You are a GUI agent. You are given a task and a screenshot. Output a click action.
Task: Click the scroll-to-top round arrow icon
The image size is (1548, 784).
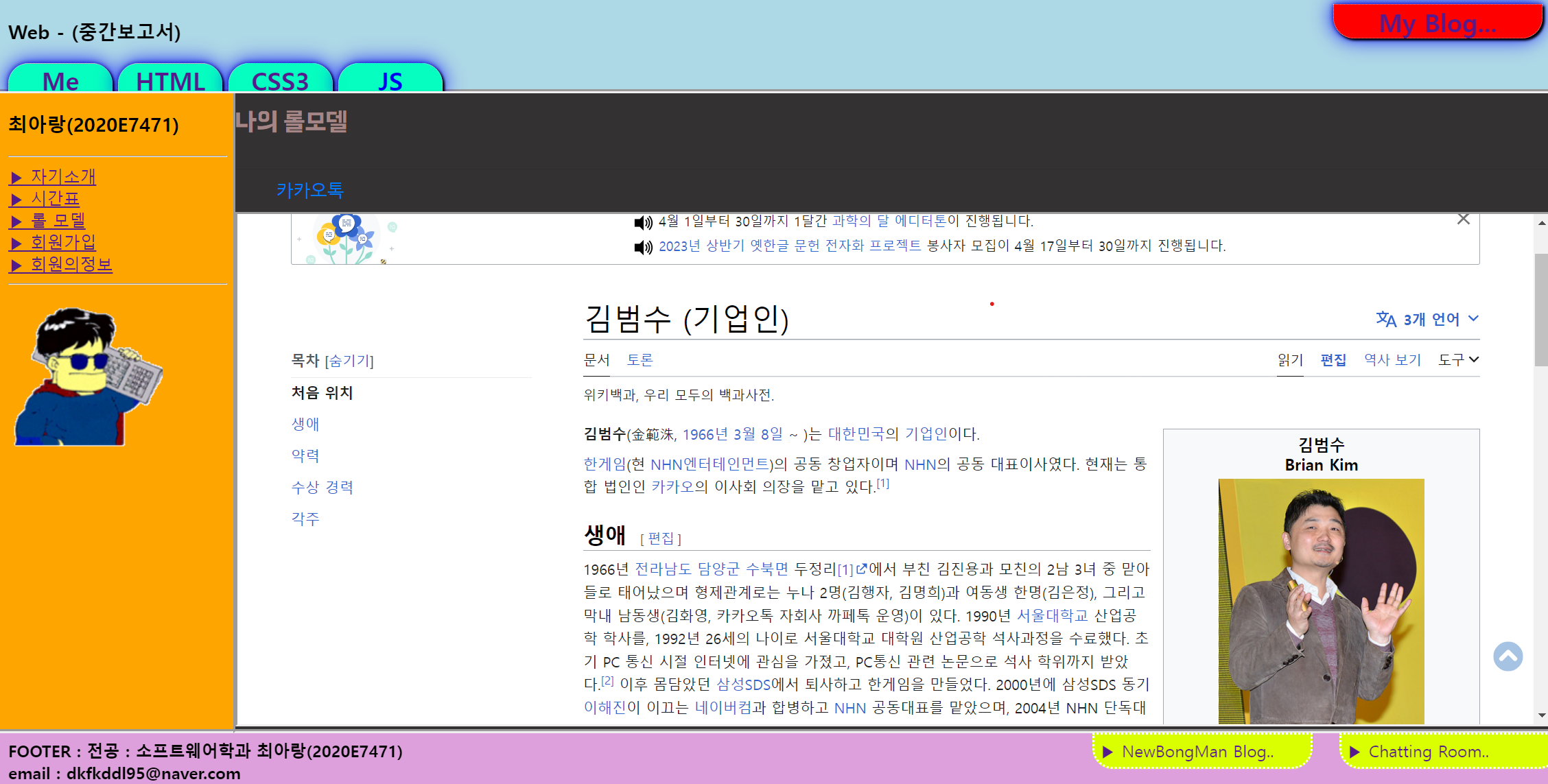point(1508,656)
